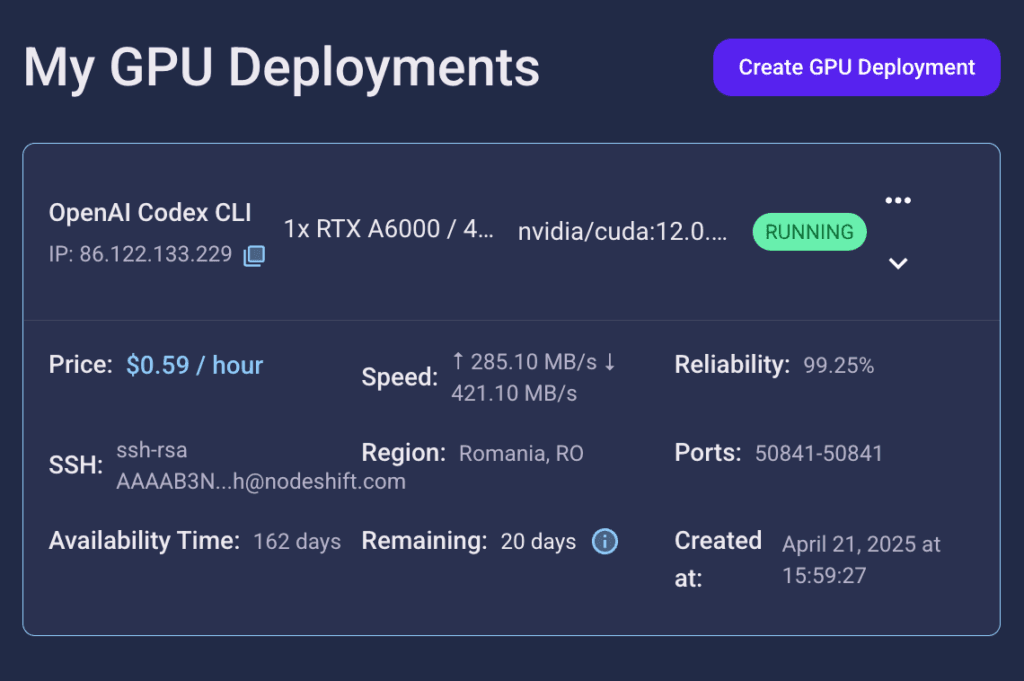Select the OpenAI Codex CLI deployment name
This screenshot has height=681, width=1024.
(x=150, y=213)
